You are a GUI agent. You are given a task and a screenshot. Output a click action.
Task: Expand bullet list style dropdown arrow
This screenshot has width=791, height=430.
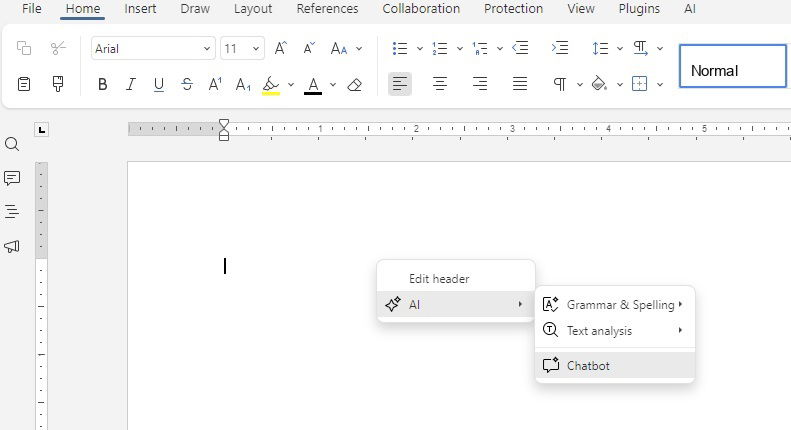(420, 49)
